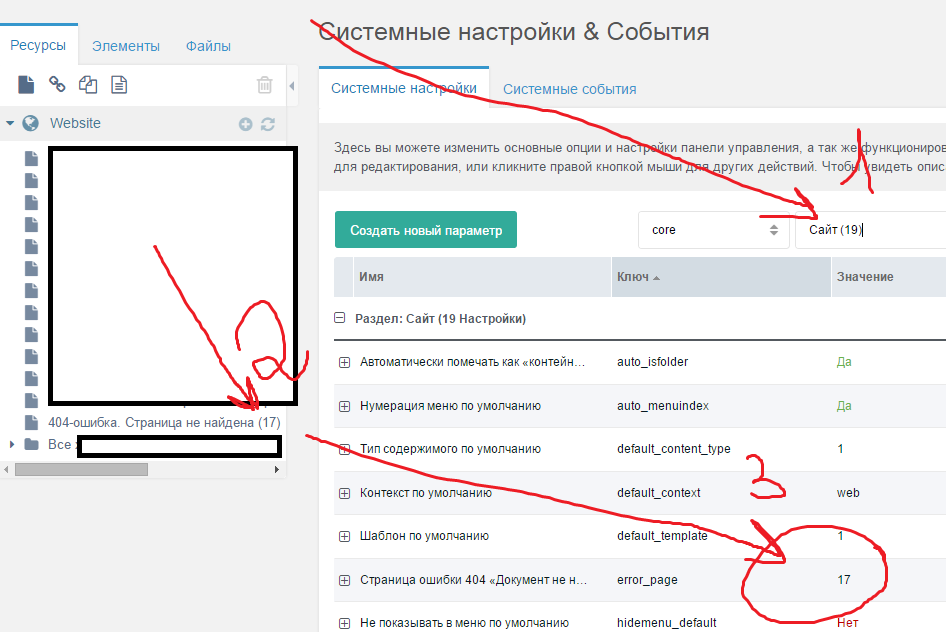This screenshot has width=946, height=632.
Task: Select the Системные настройки tab
Action: [x=404, y=88]
